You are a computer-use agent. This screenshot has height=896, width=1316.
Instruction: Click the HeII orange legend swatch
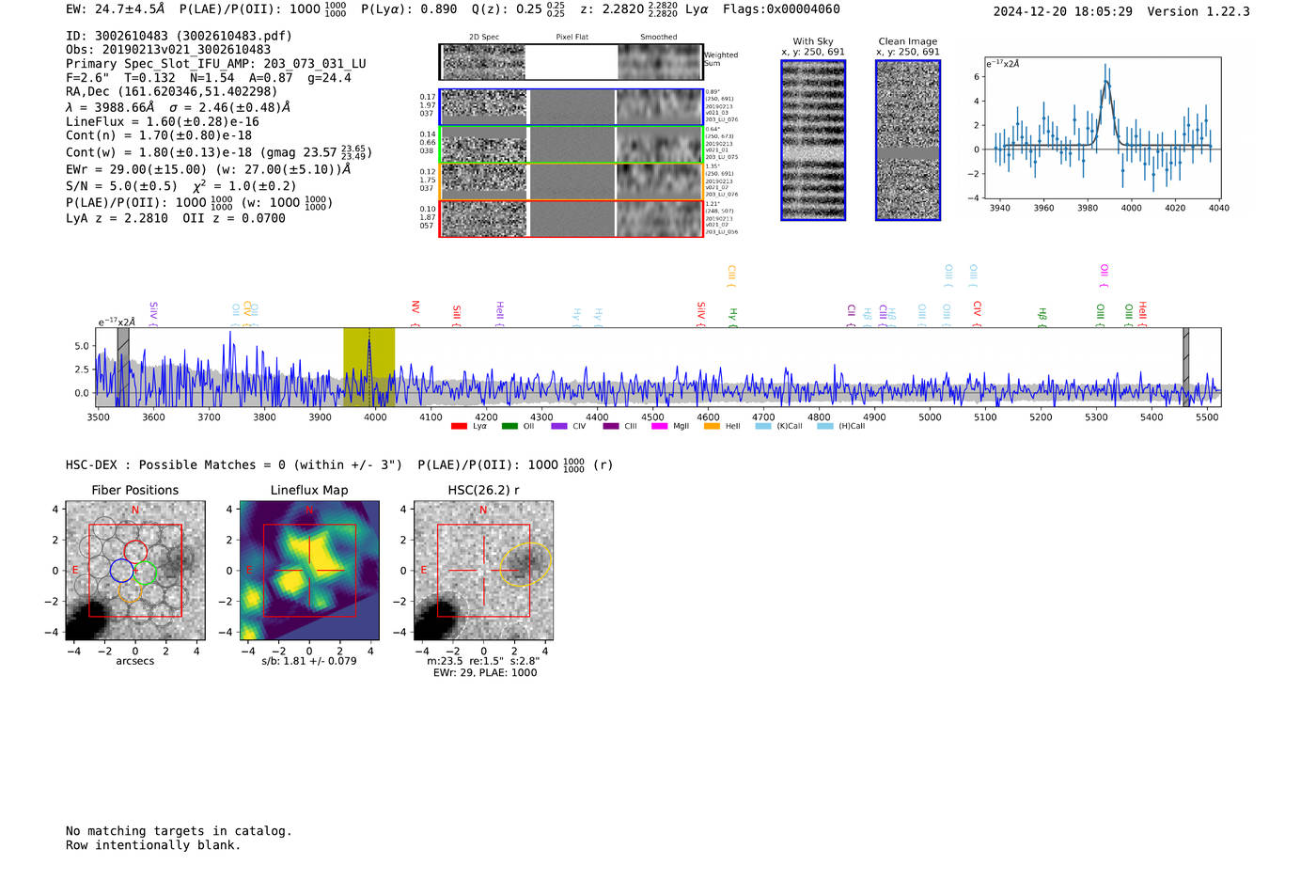click(712, 426)
